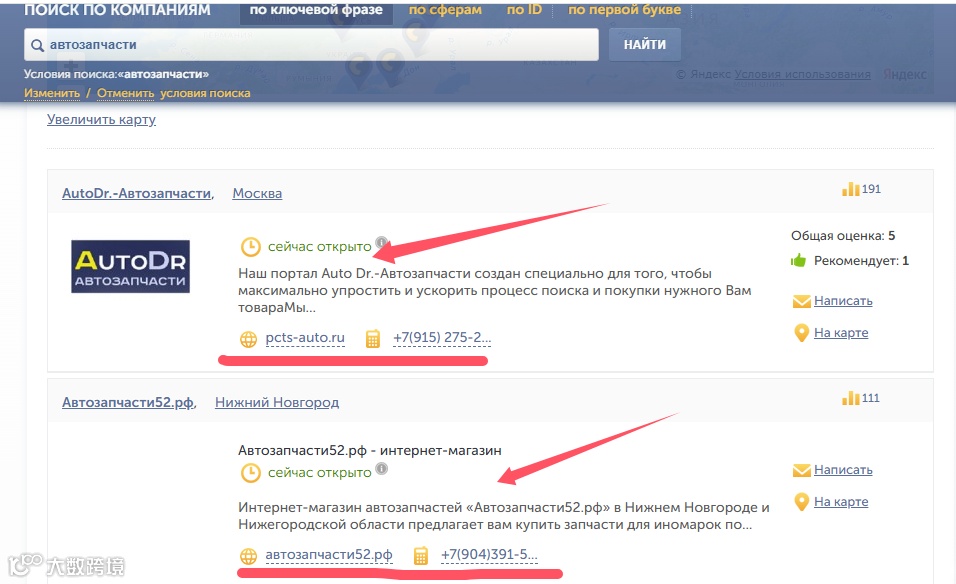Image resolution: width=956 pixels, height=584 pixels.
Task: Switch to 'по первой букве' search tab
Action: [x=624, y=10]
